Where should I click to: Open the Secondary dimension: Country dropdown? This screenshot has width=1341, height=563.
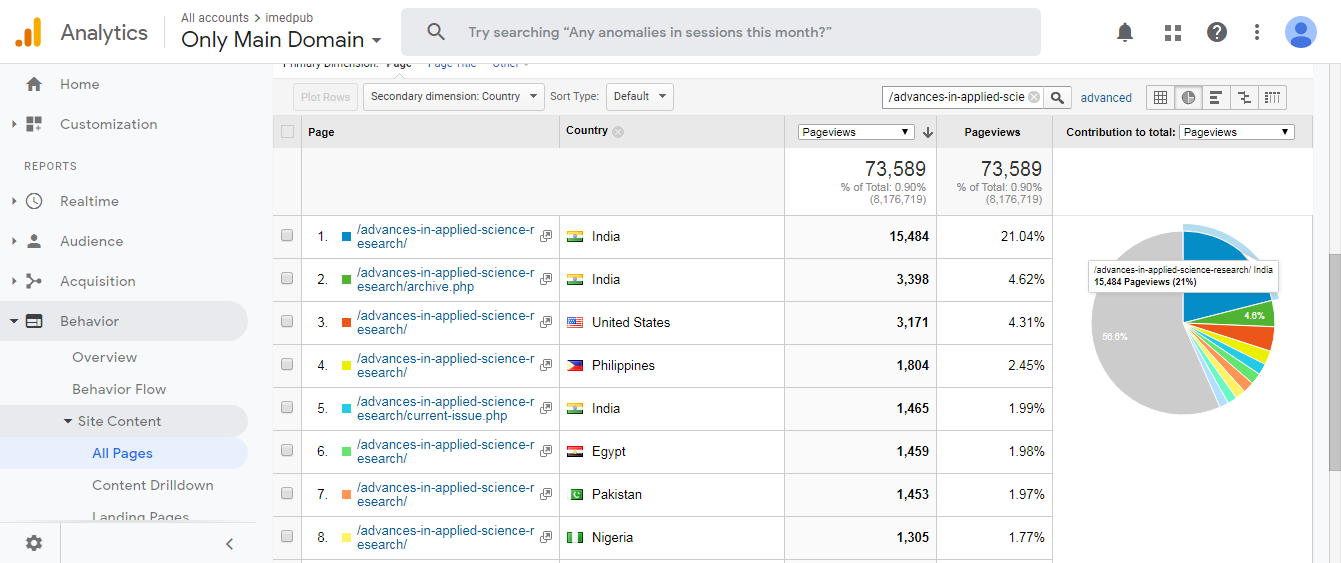click(453, 97)
